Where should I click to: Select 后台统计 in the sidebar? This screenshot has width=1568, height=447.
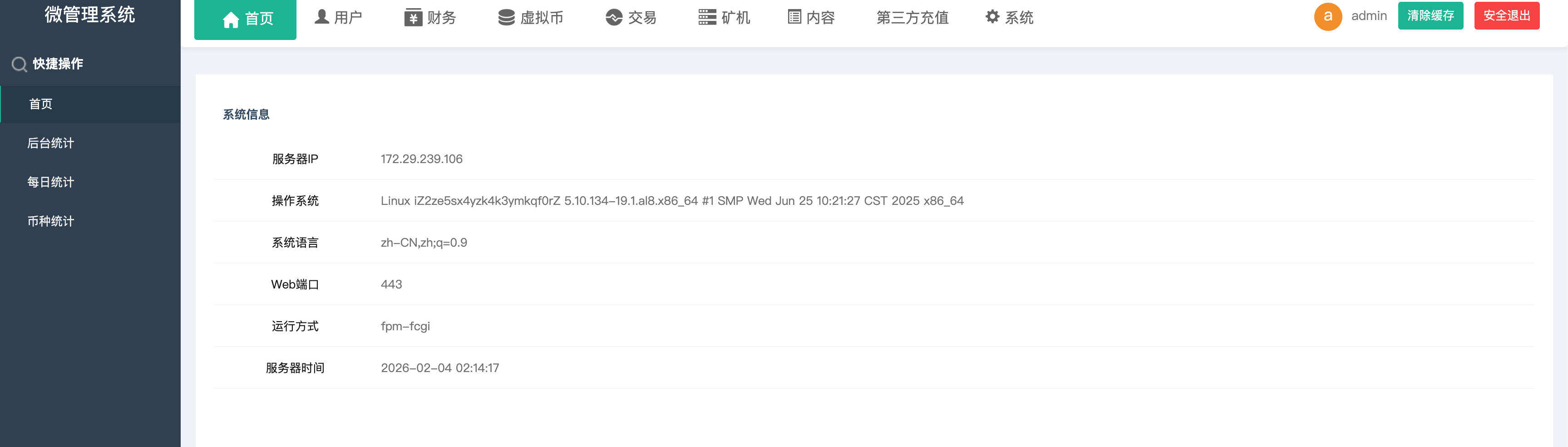[x=50, y=143]
